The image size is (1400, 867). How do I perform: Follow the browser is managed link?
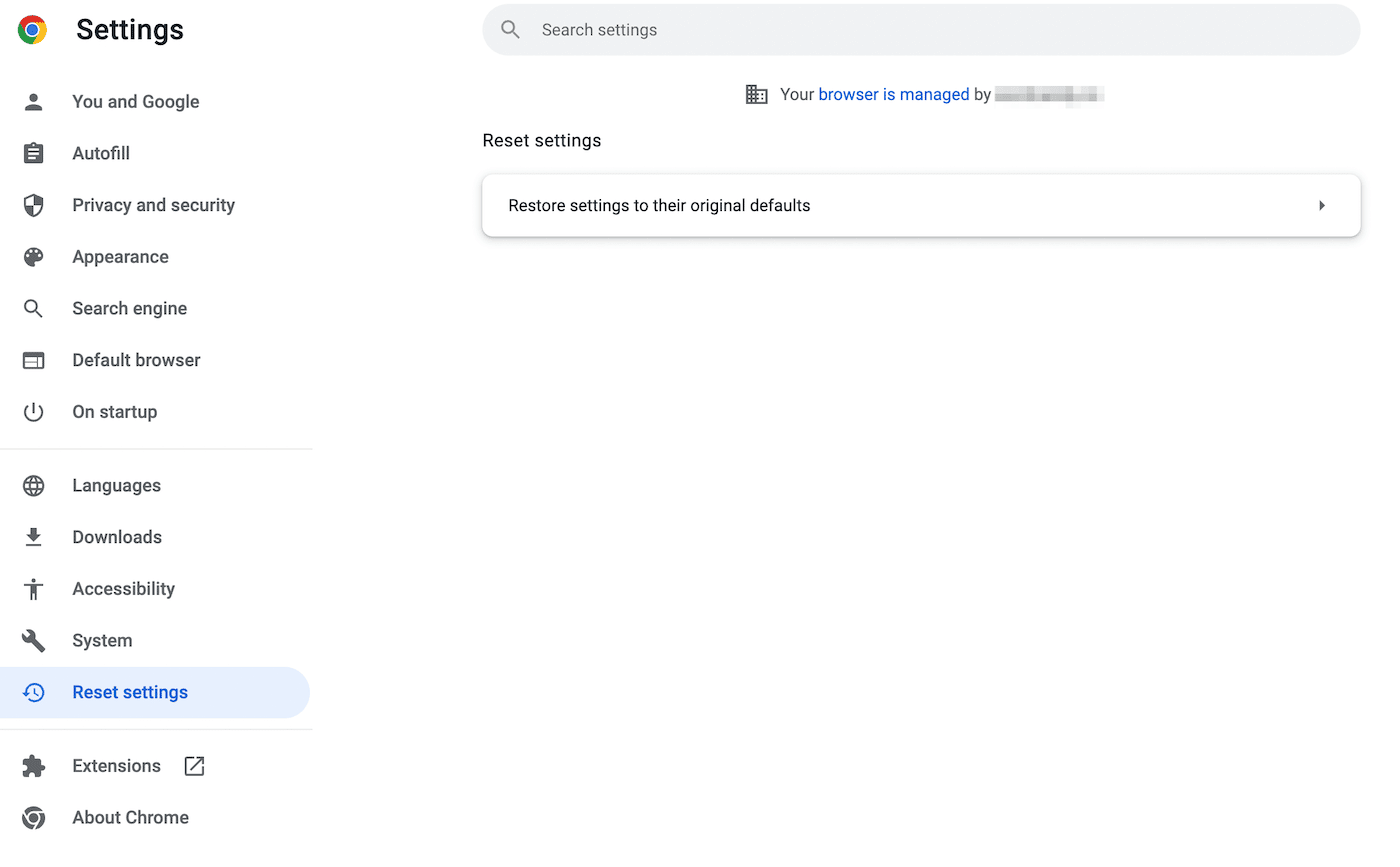893,94
